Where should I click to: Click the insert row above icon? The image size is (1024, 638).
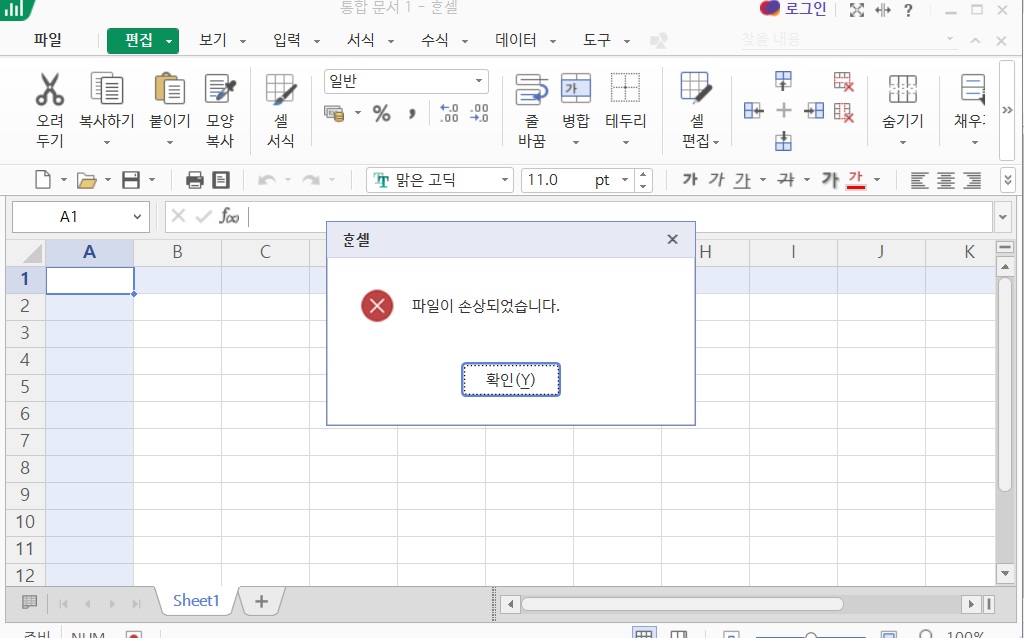click(x=783, y=81)
